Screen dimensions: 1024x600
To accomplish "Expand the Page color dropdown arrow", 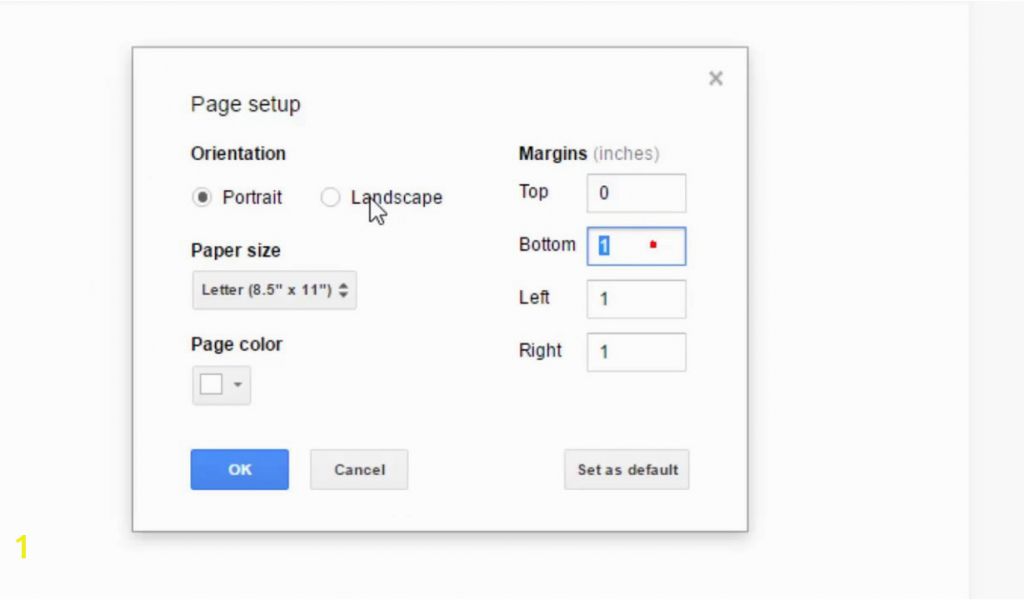I will point(238,385).
